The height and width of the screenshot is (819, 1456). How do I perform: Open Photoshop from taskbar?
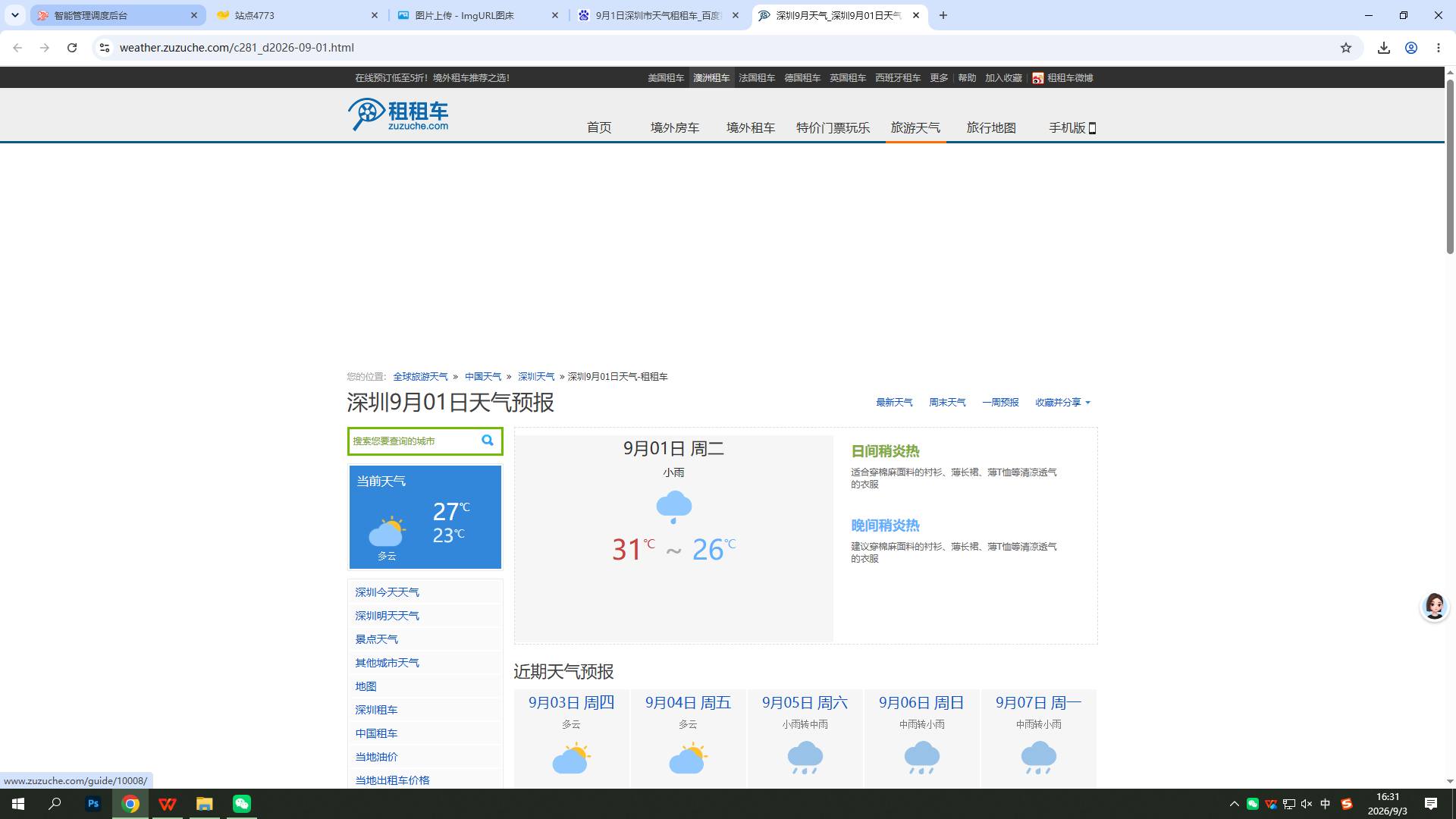pyautogui.click(x=93, y=804)
